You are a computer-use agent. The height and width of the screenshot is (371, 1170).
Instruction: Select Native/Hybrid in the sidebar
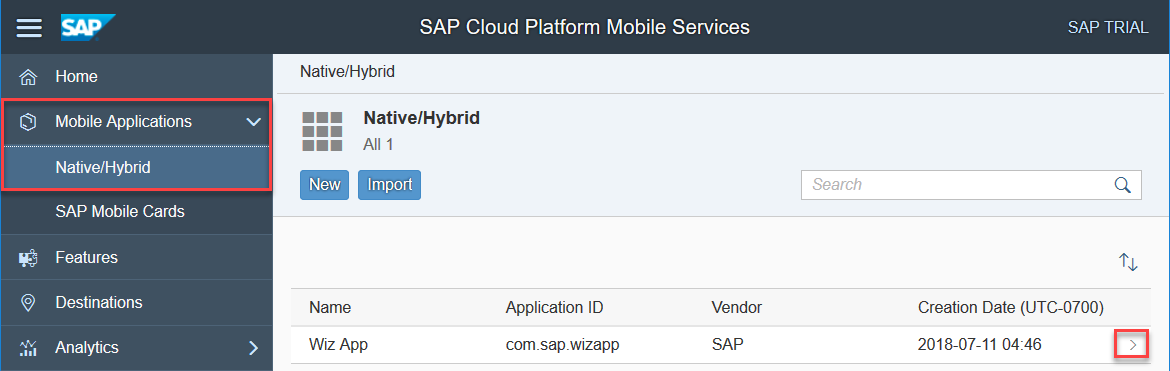(x=137, y=168)
